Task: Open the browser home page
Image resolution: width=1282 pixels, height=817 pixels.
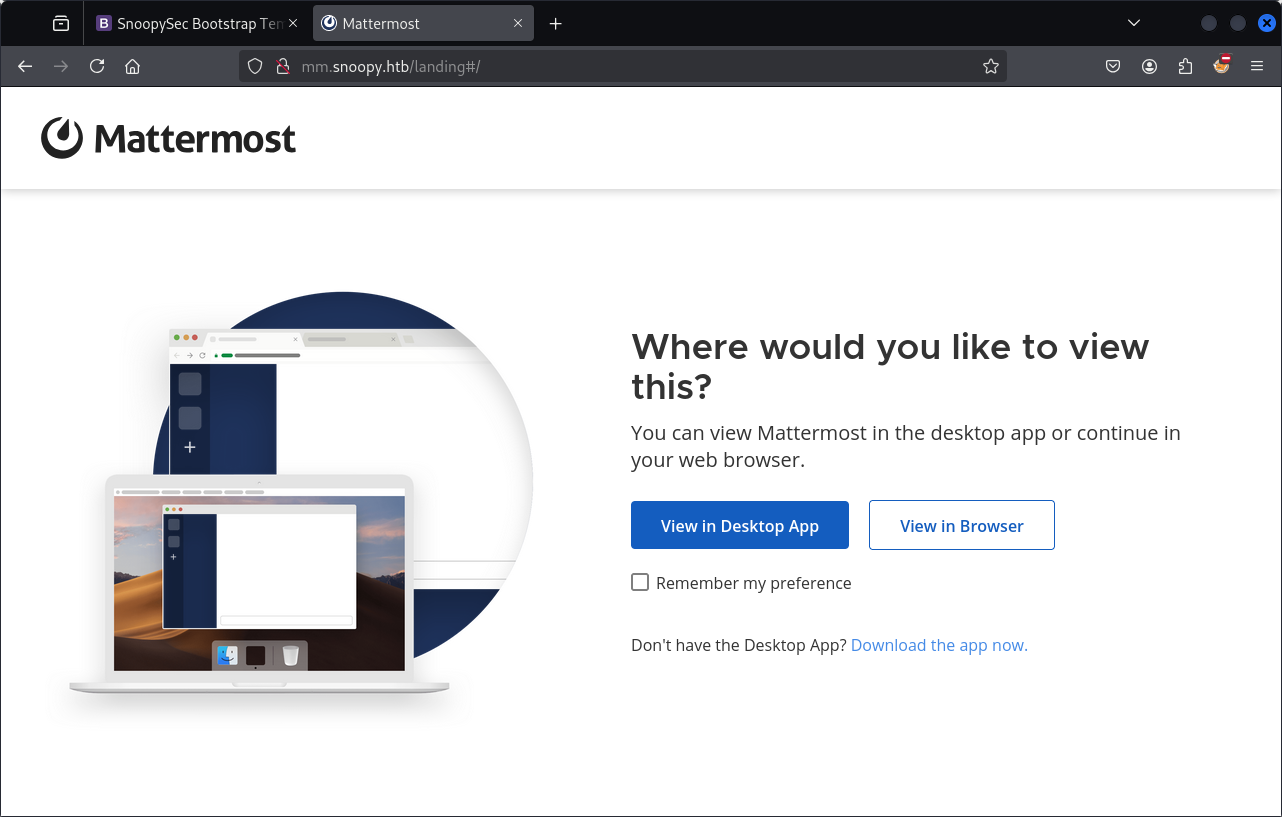Action: tap(132, 66)
